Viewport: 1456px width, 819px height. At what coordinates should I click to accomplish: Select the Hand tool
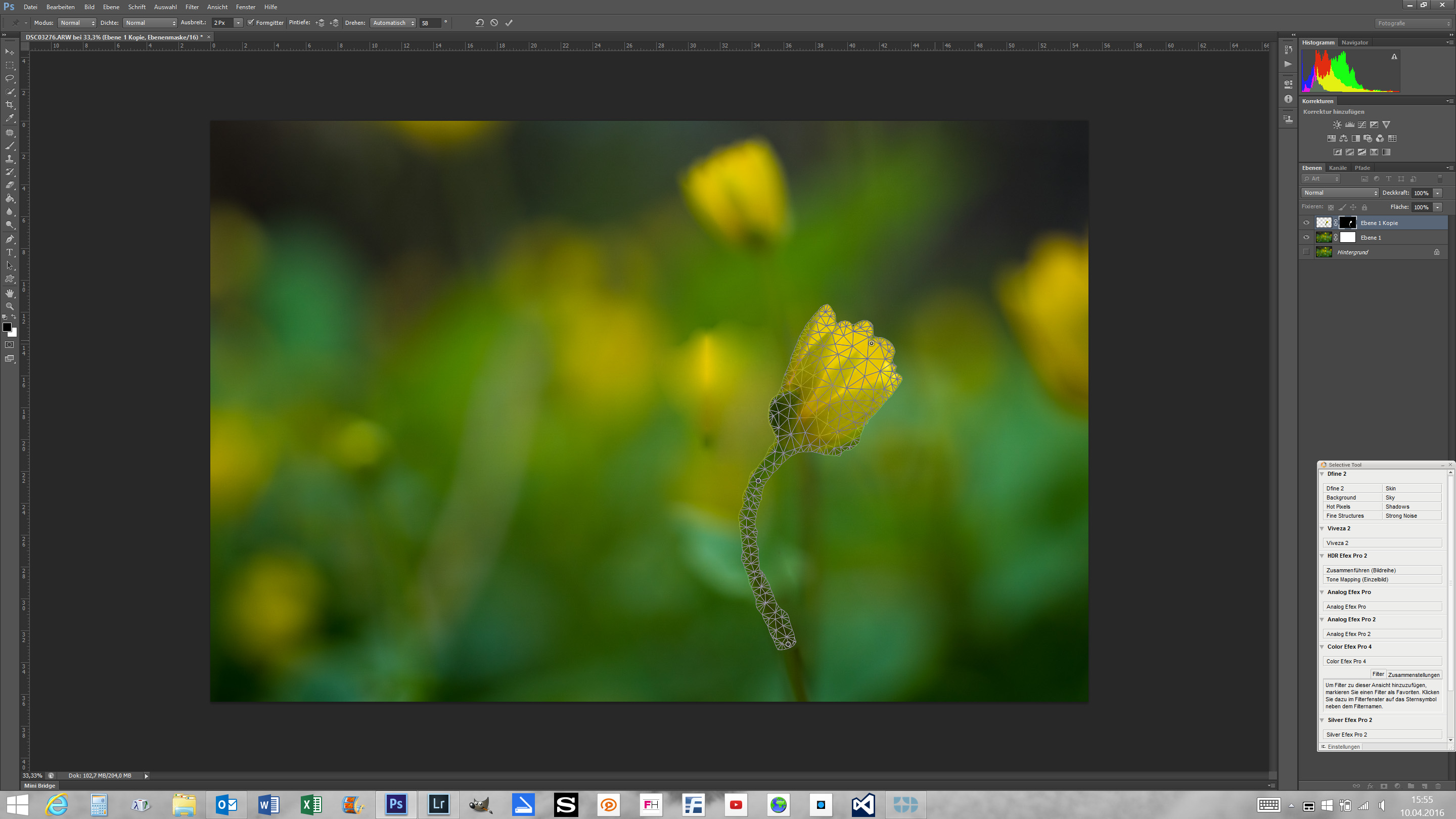click(10, 293)
